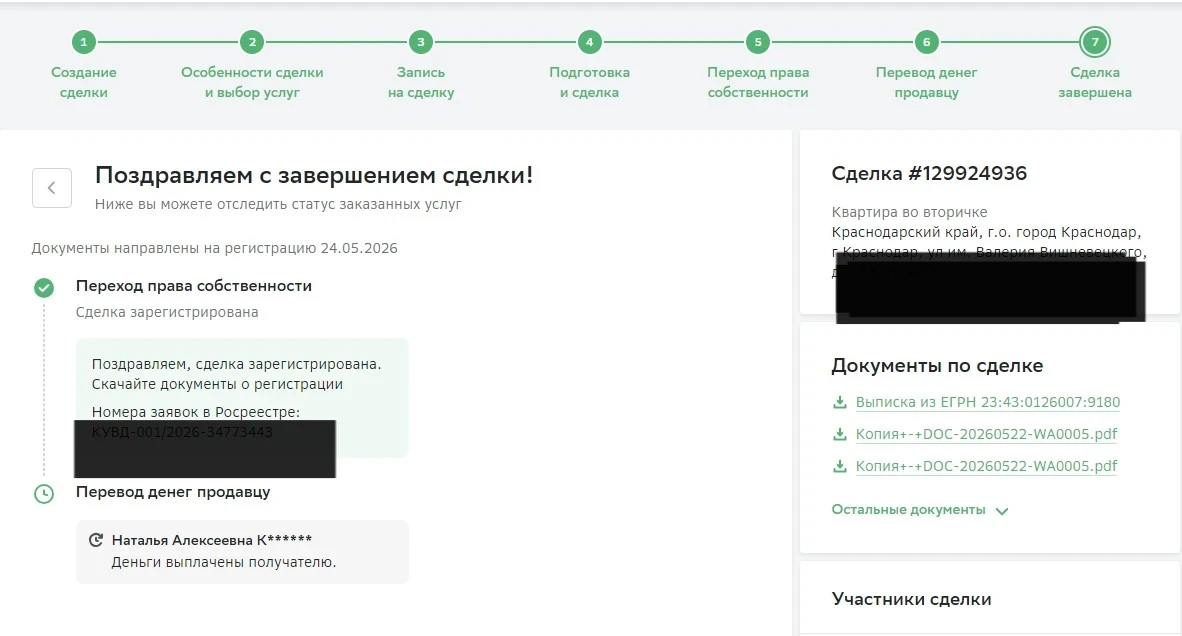This screenshot has height=636, width=1182.
Task: Select step 5 circle in the progress bar
Action: (x=758, y=42)
